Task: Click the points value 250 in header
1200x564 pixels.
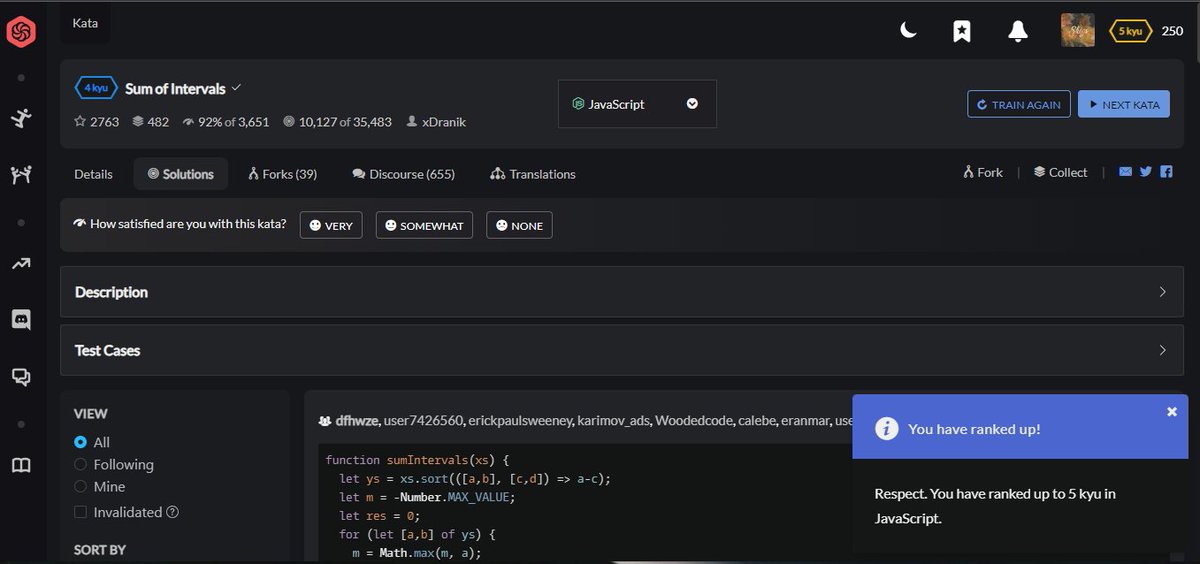Action: [x=1172, y=31]
